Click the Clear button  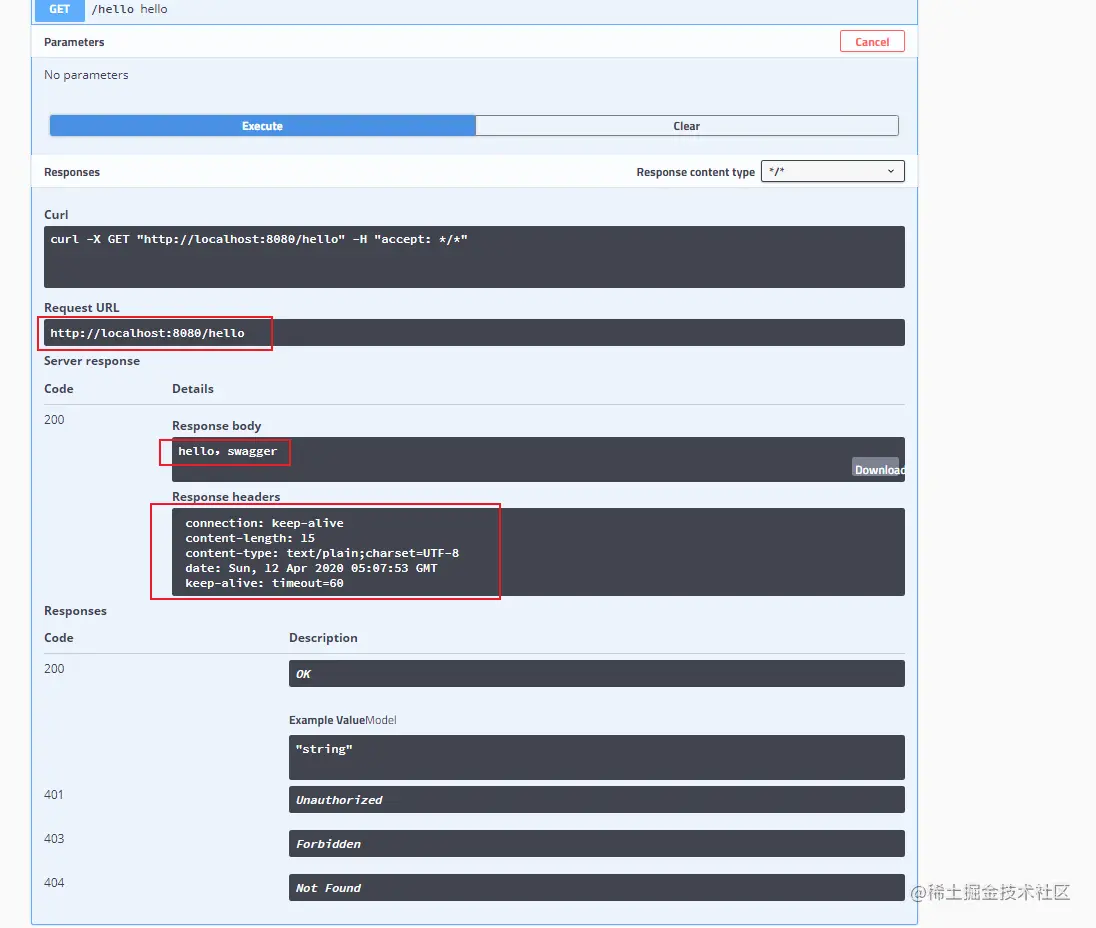[x=686, y=126]
